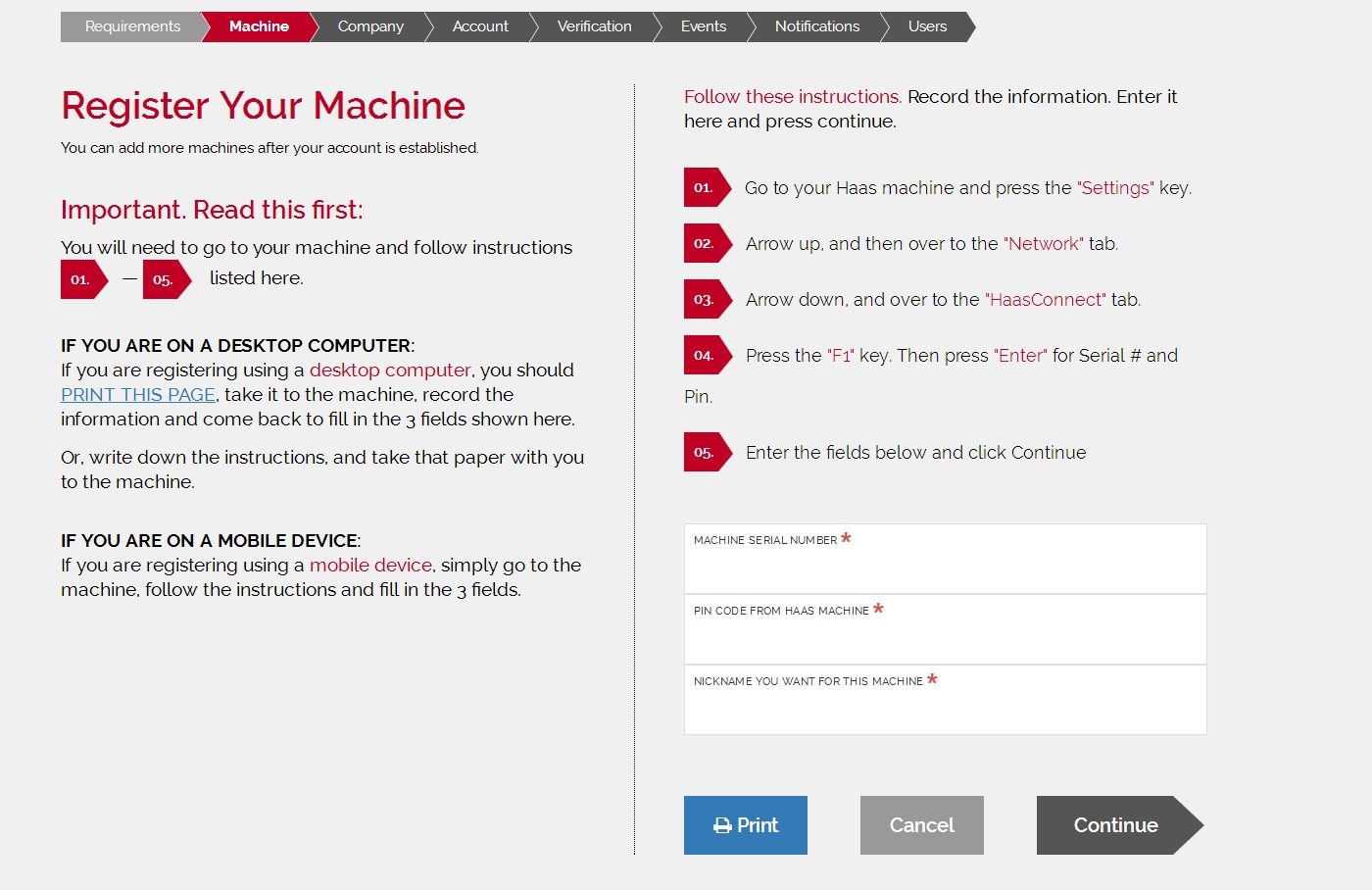This screenshot has width=1372, height=890.
Task: Click the 'desktop computer' red text
Action: click(390, 370)
